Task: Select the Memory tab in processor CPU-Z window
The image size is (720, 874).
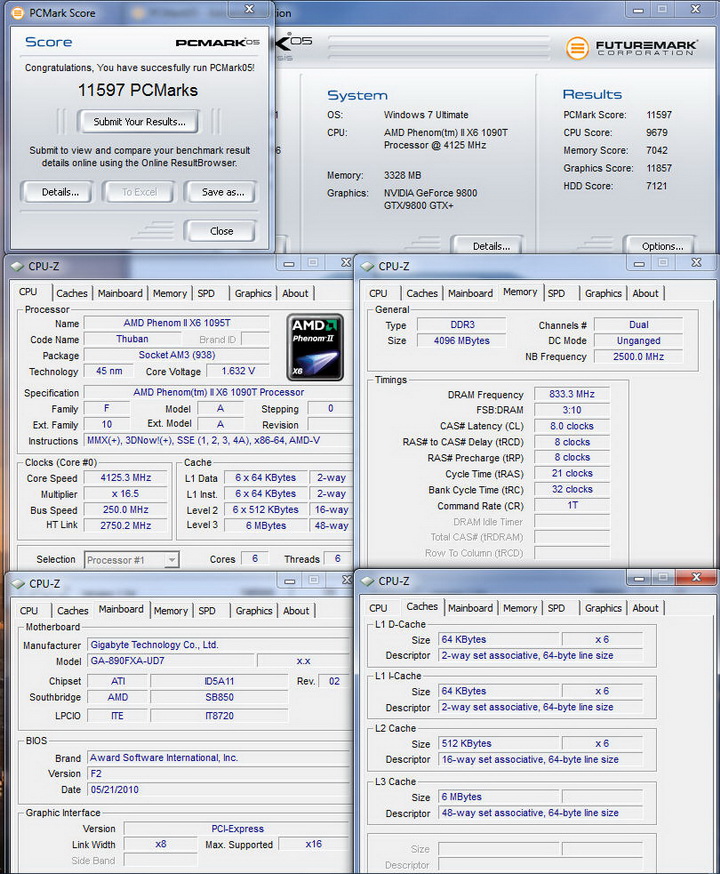Action: pos(169,293)
